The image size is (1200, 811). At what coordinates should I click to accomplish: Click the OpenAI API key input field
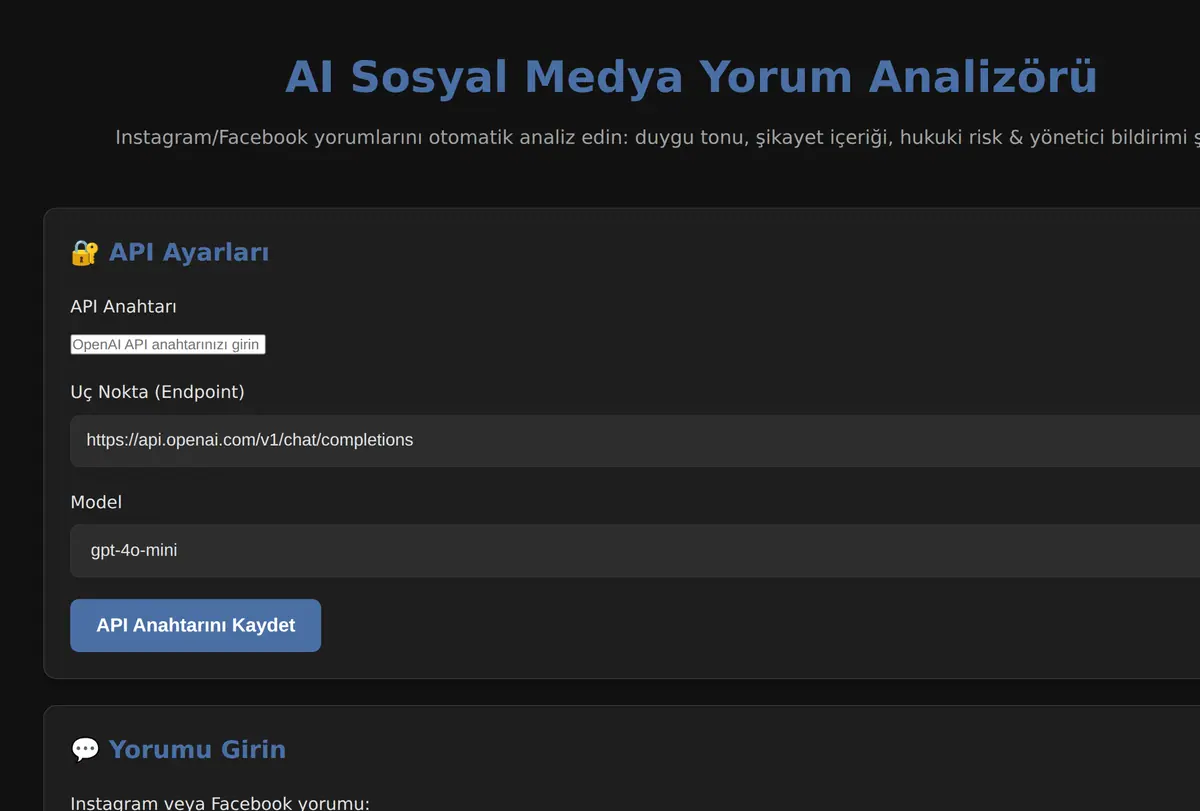[x=168, y=344]
